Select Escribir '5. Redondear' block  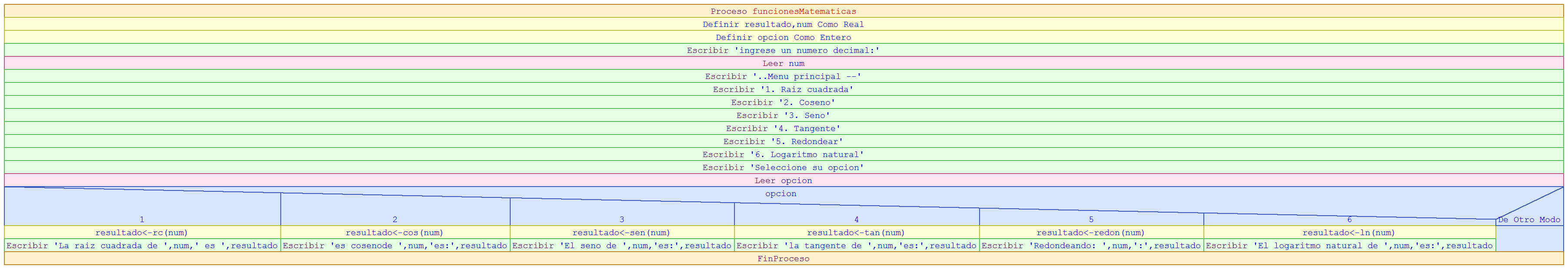(x=784, y=141)
